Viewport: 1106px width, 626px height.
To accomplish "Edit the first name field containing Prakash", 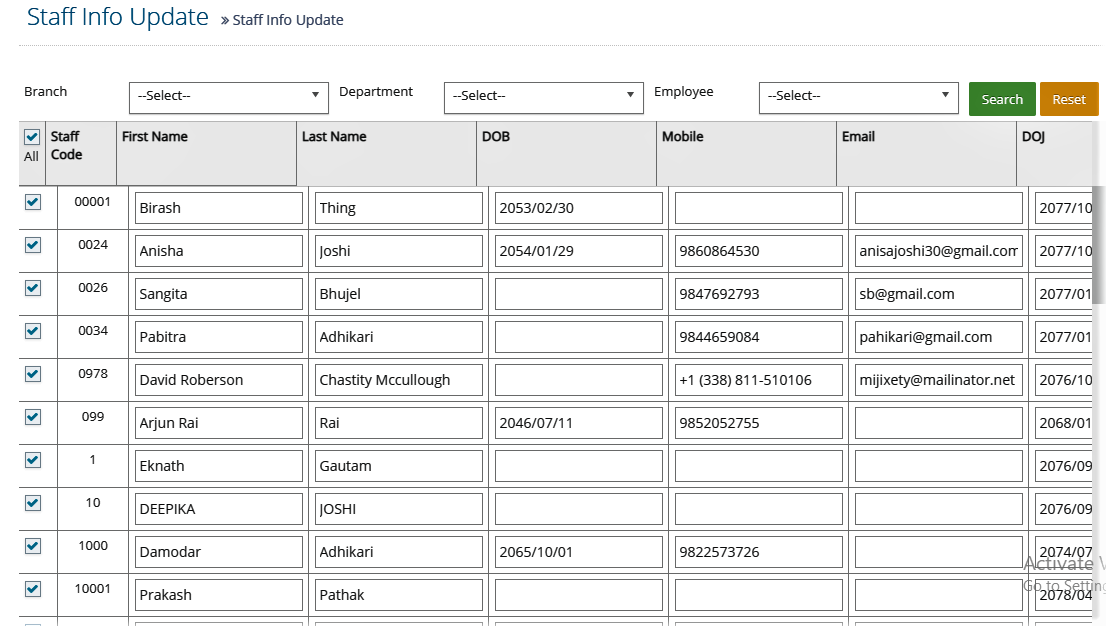I will 219,595.
